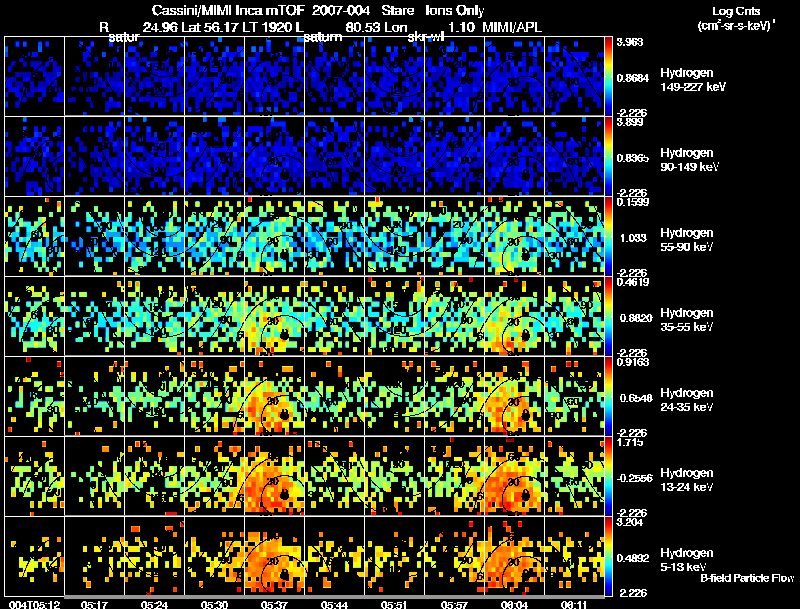This screenshot has height=609, width=800.
Task: Open the 24-35 keV image panel at 05:57
Action: 454,396
